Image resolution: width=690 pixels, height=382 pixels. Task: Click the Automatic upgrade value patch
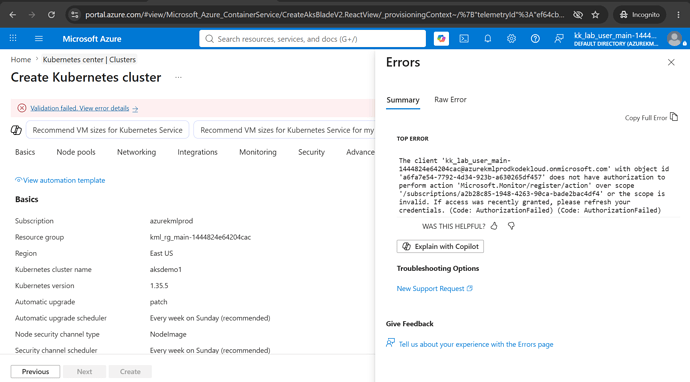click(x=158, y=302)
